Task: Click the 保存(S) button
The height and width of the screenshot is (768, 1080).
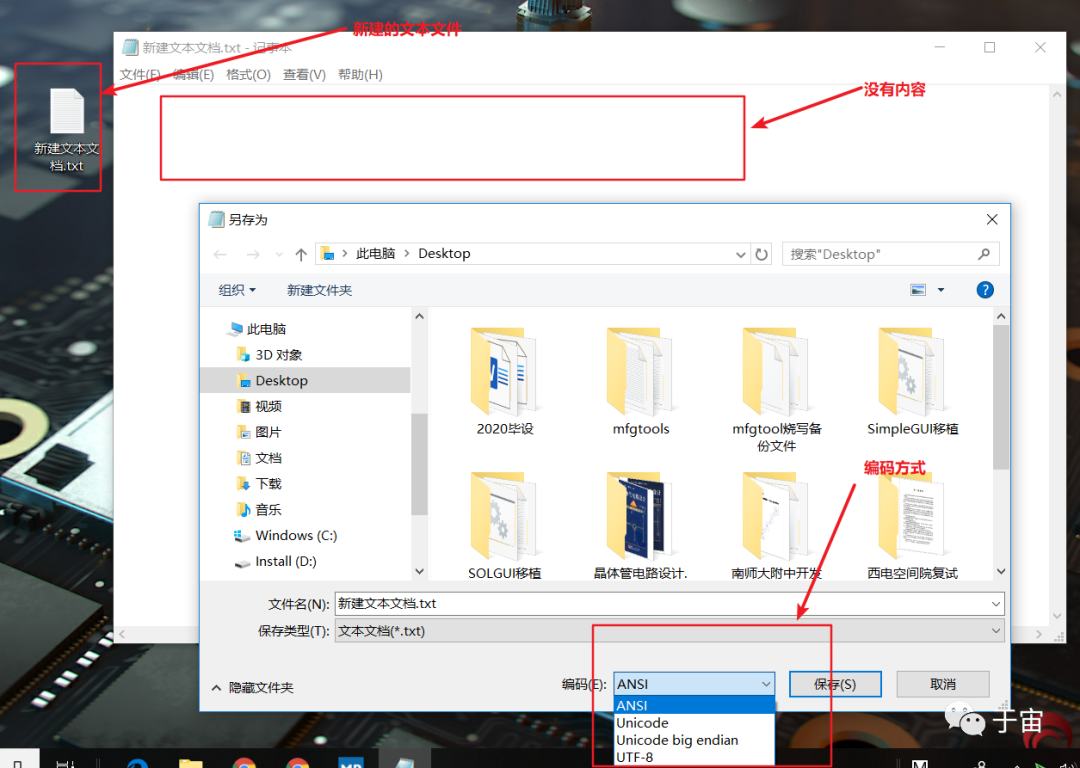Action: [x=835, y=684]
